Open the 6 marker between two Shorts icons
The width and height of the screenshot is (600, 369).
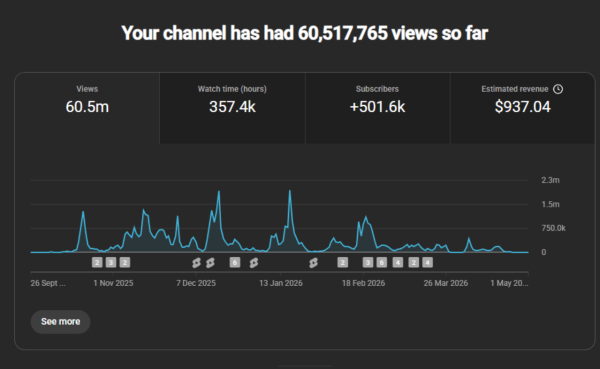[235, 263]
